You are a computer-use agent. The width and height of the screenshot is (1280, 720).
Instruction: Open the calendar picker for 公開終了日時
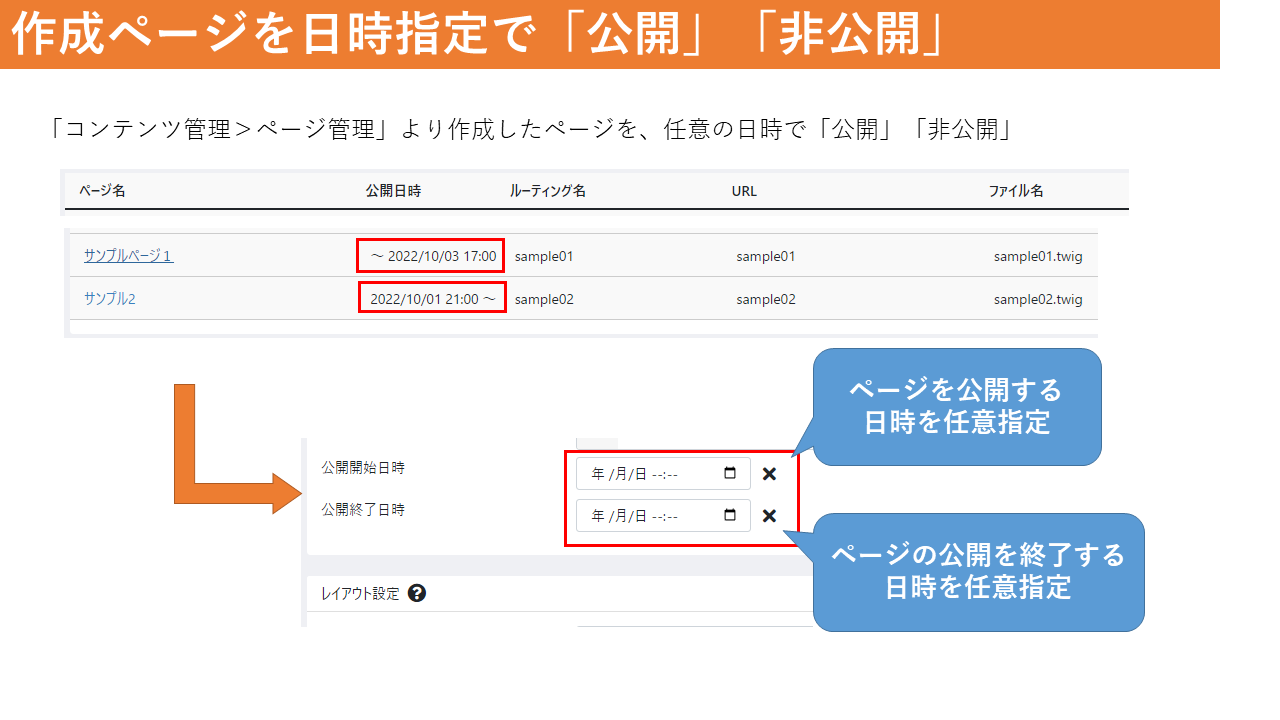730,515
